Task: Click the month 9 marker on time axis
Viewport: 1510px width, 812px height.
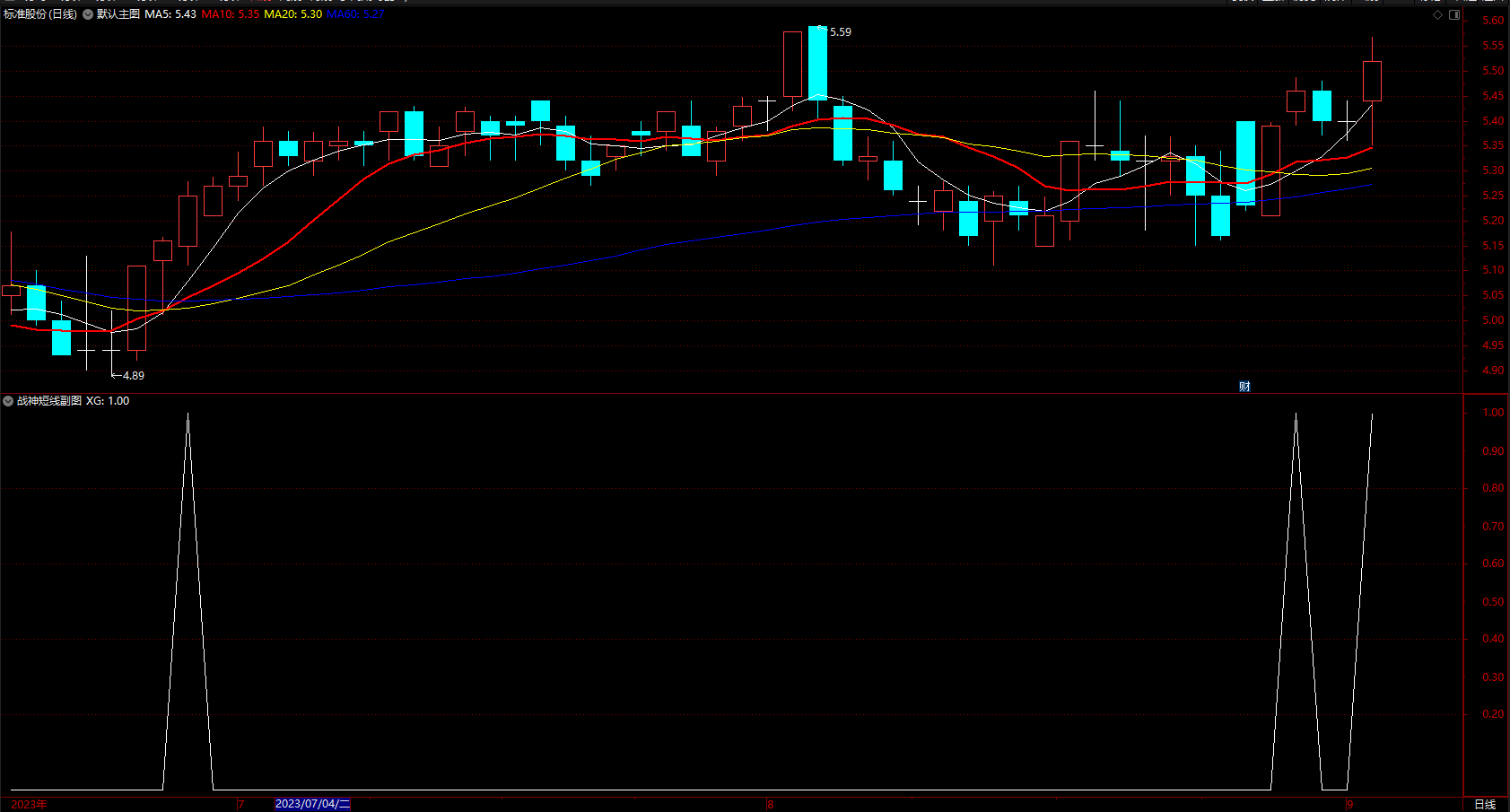Action: tap(1349, 805)
